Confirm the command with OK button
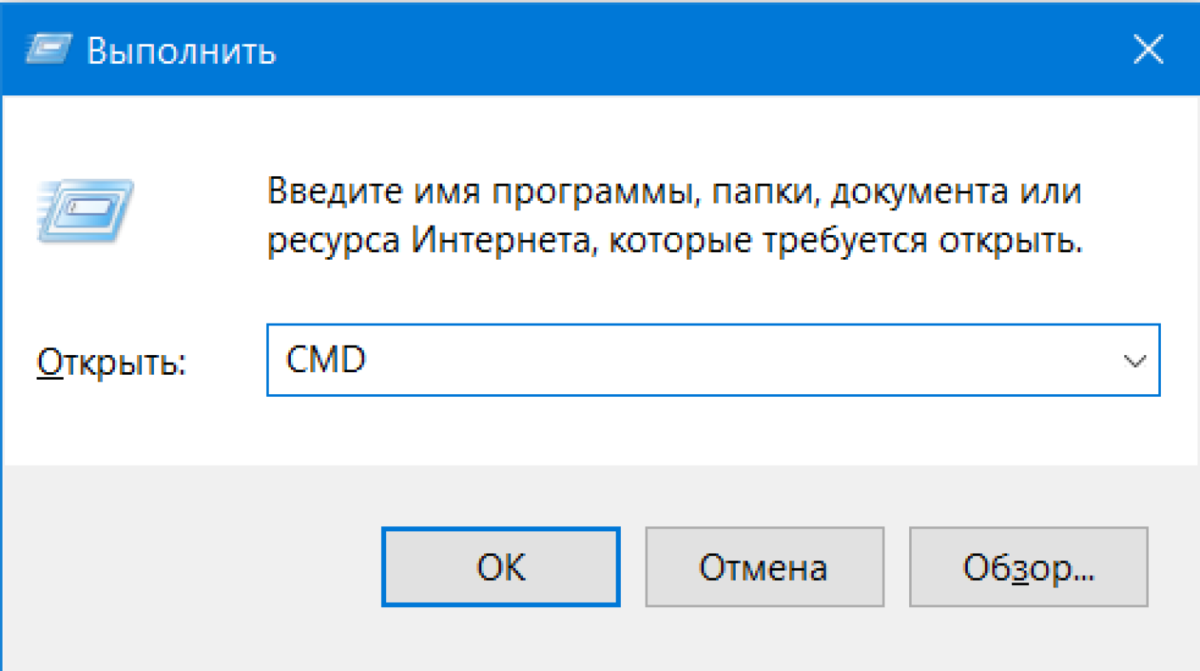 (x=501, y=568)
